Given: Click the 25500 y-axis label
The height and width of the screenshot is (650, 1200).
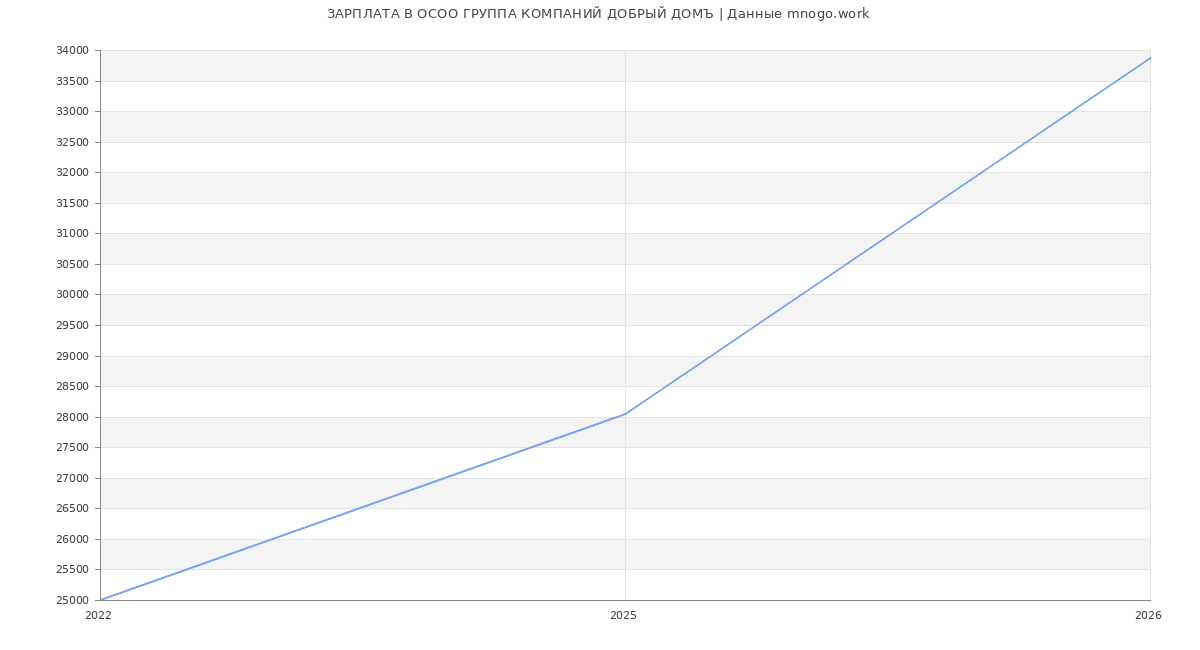Looking at the screenshot, I should tap(72, 570).
